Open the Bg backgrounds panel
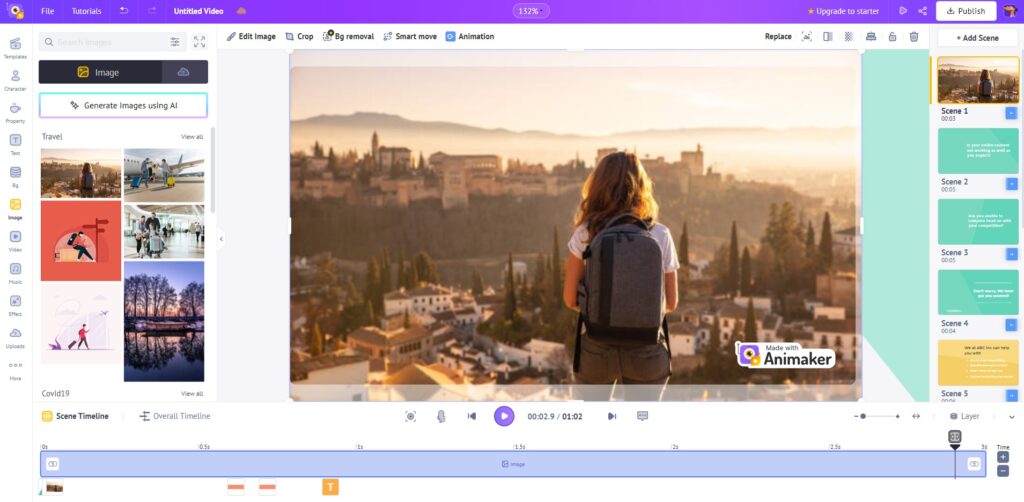1024x502 pixels. click(15, 176)
